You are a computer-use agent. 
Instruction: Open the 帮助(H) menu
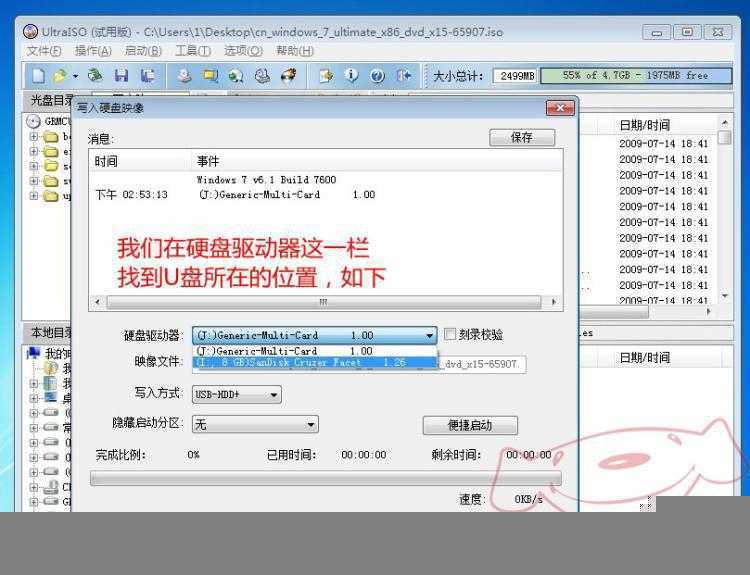click(x=295, y=51)
